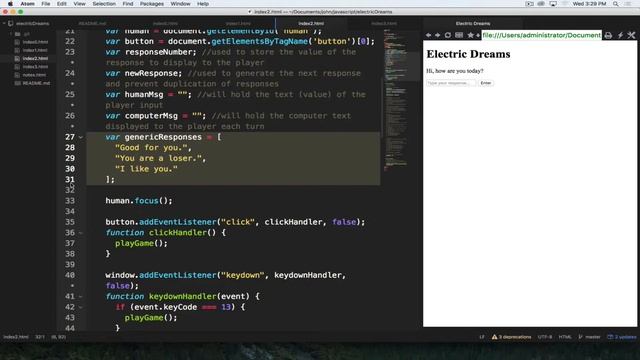Fold the if statement at line 42
This screenshot has height=360, width=640.
(x=81, y=307)
